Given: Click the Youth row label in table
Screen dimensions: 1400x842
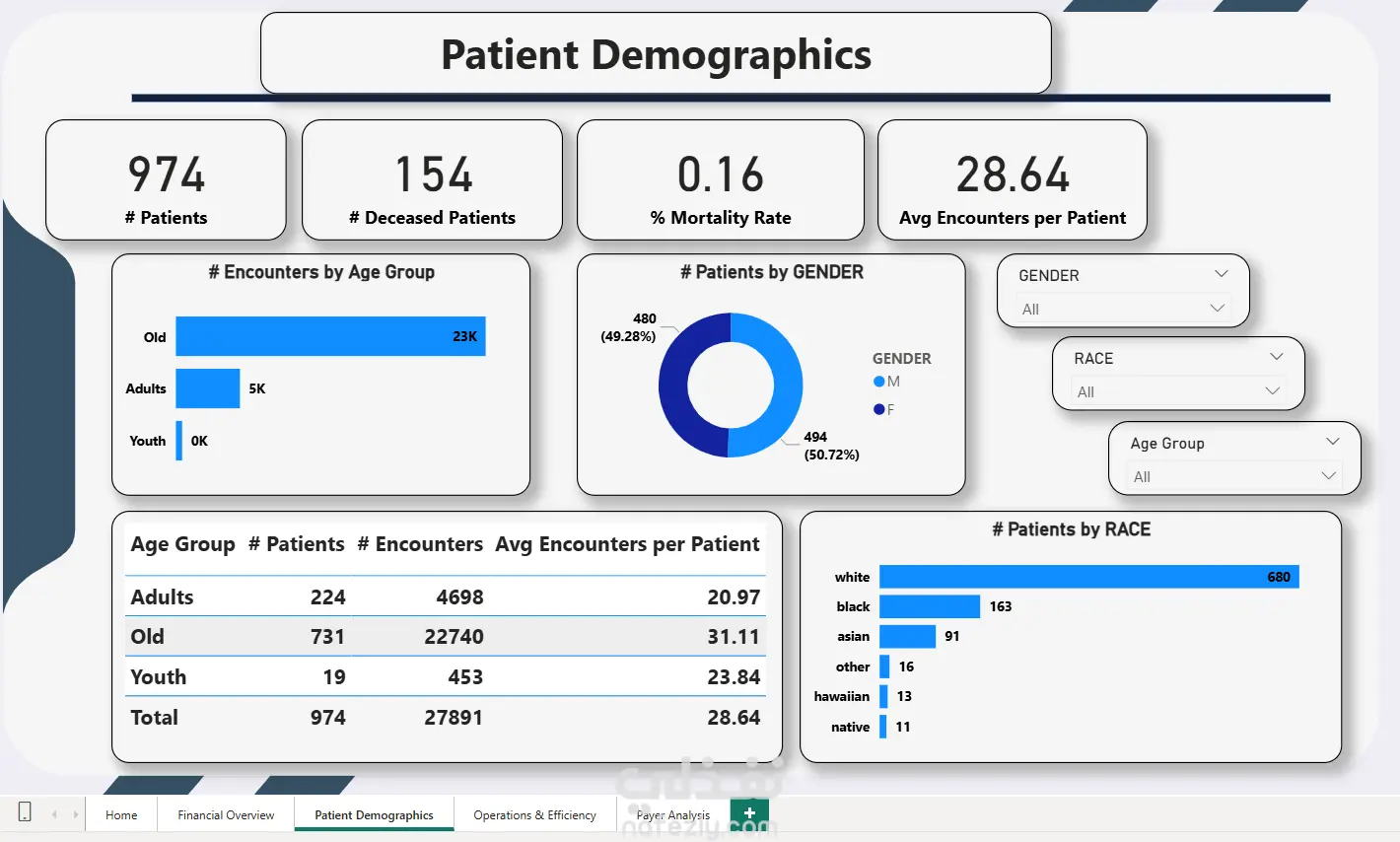Looking at the screenshot, I should tap(158, 677).
